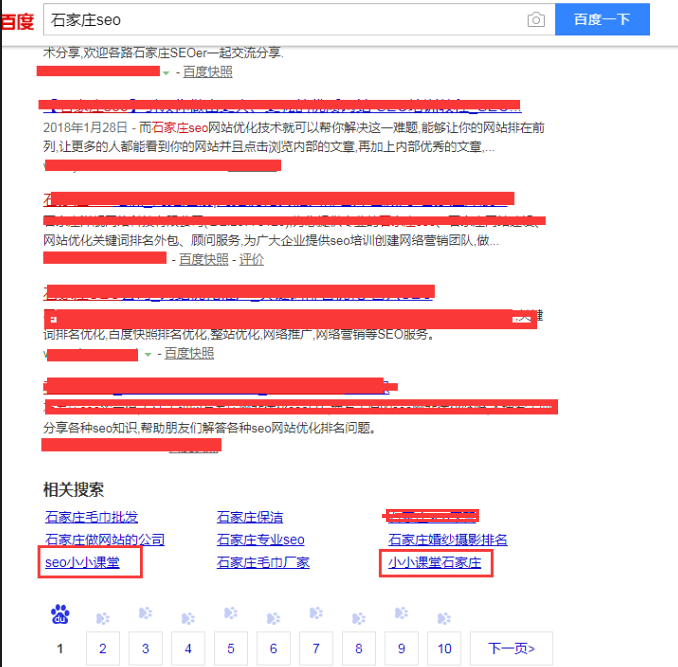Viewport: 678px width, 667px height.
Task: Click 下一页 next page button
Action: click(x=512, y=648)
